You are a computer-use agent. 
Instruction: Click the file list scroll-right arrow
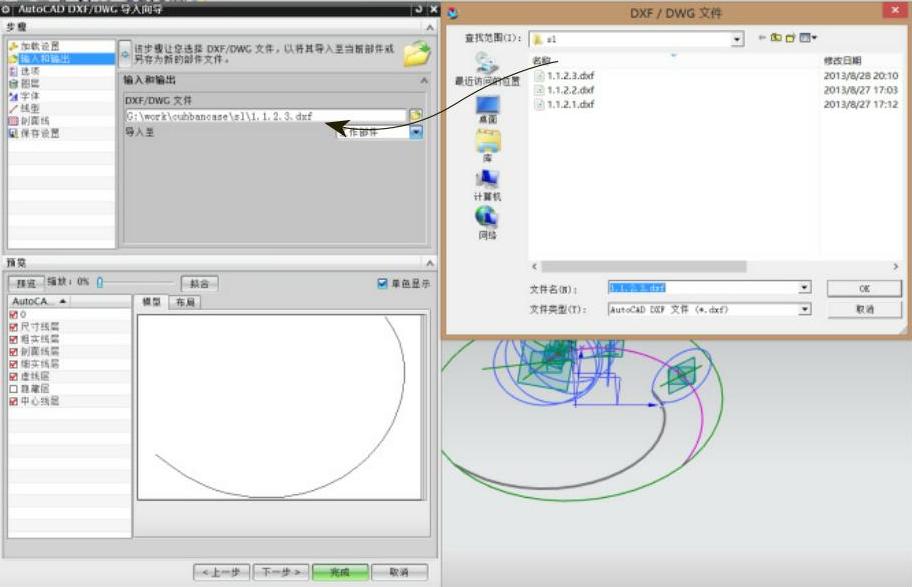coord(895,266)
